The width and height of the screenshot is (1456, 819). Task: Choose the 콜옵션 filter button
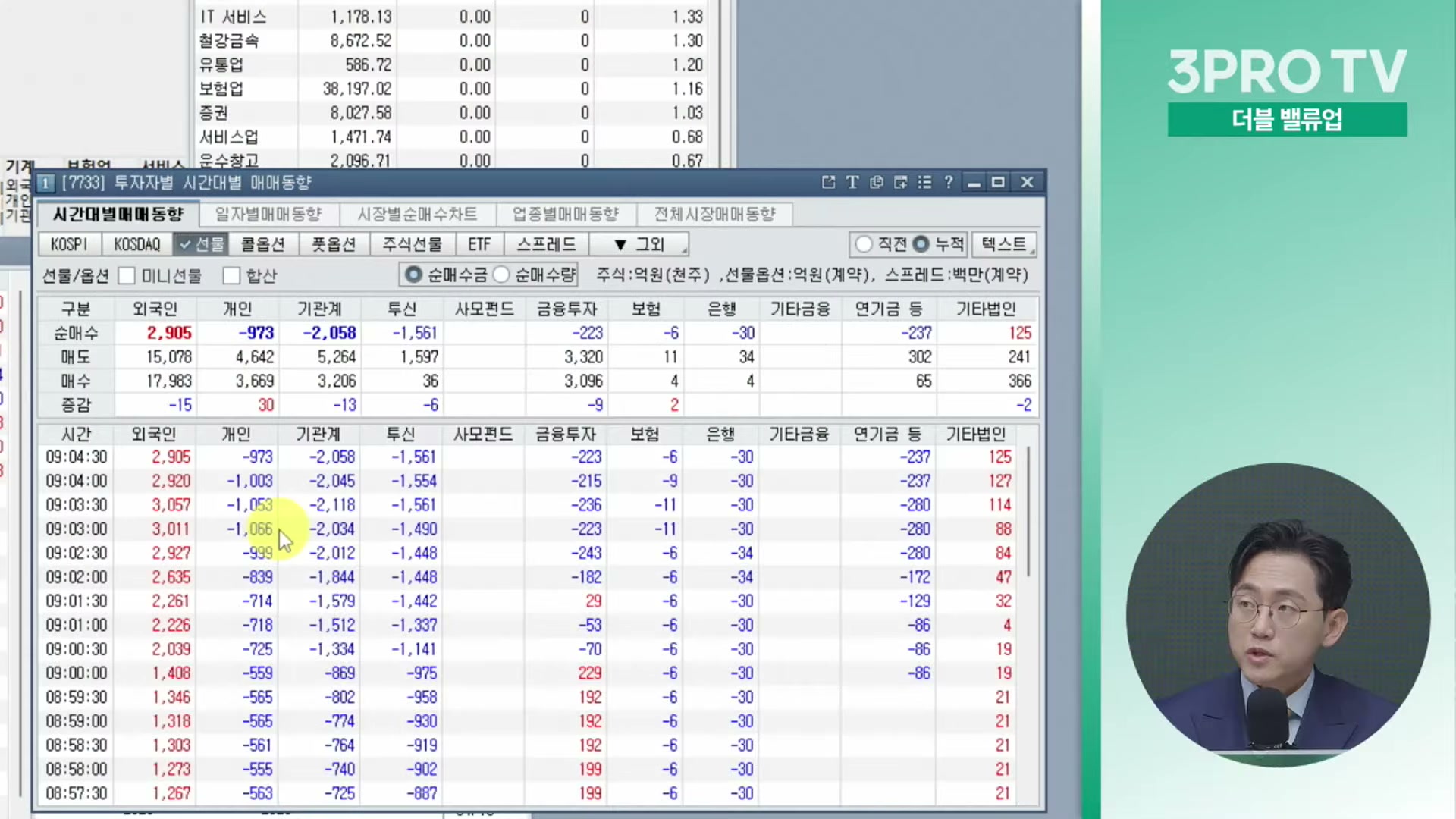pos(262,244)
